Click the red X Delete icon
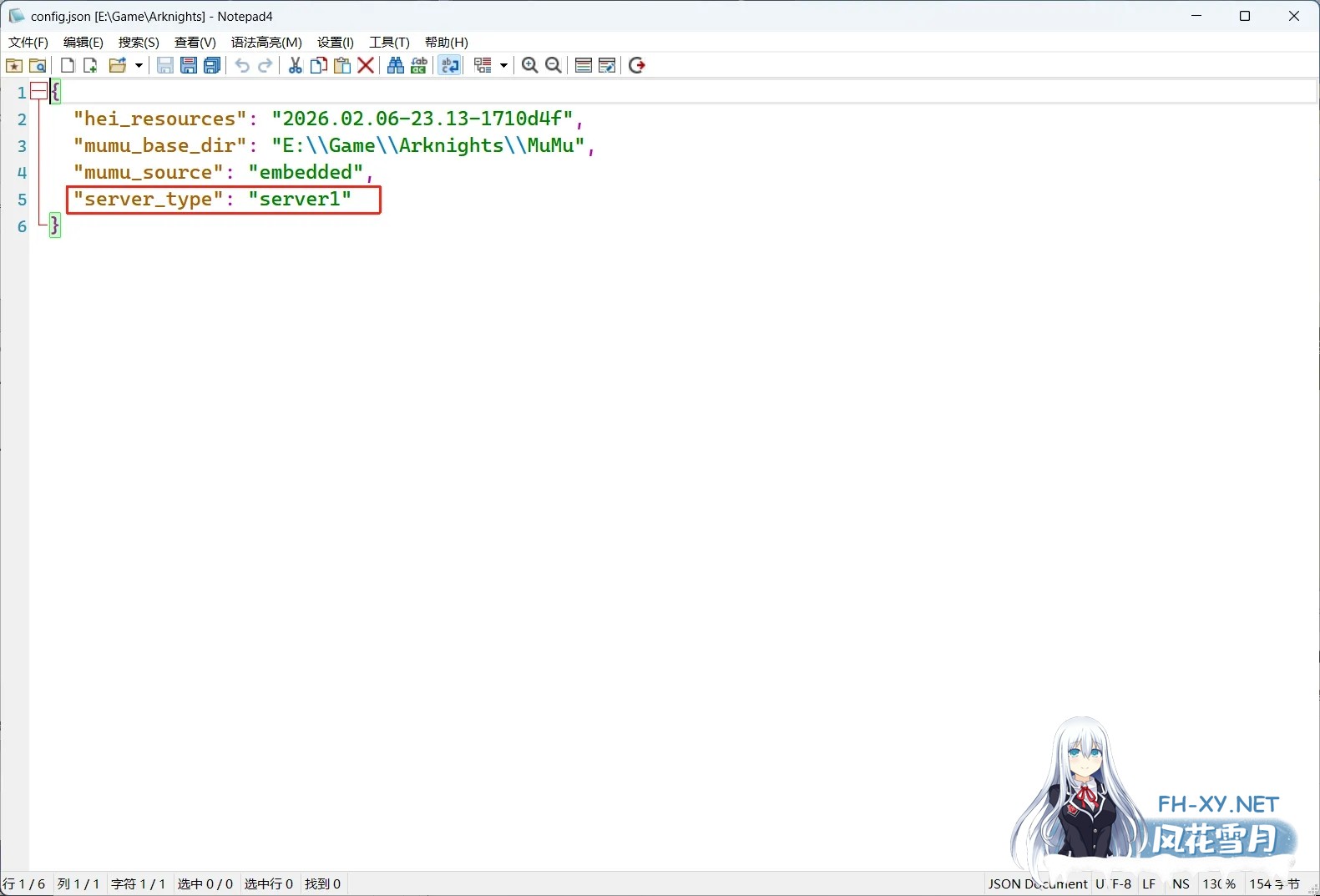The width and height of the screenshot is (1320, 896). tap(366, 65)
